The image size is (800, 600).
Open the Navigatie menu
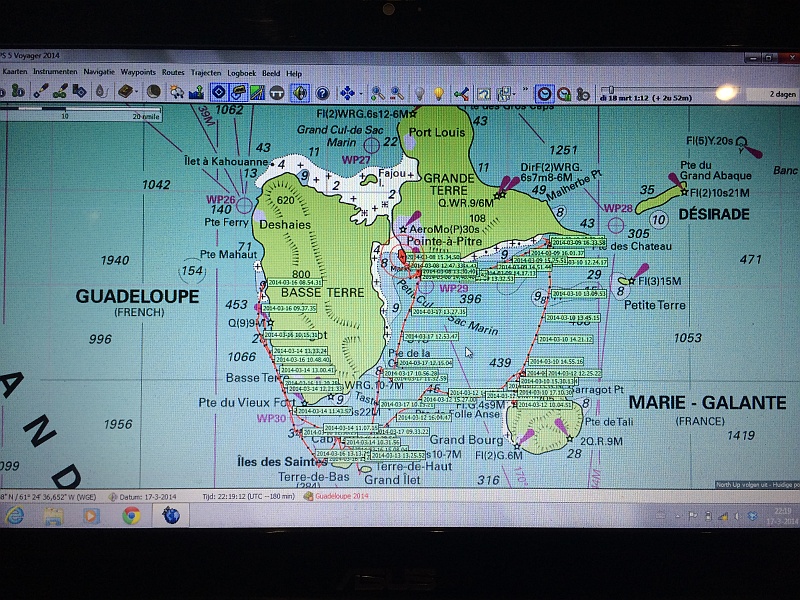[x=99, y=72]
